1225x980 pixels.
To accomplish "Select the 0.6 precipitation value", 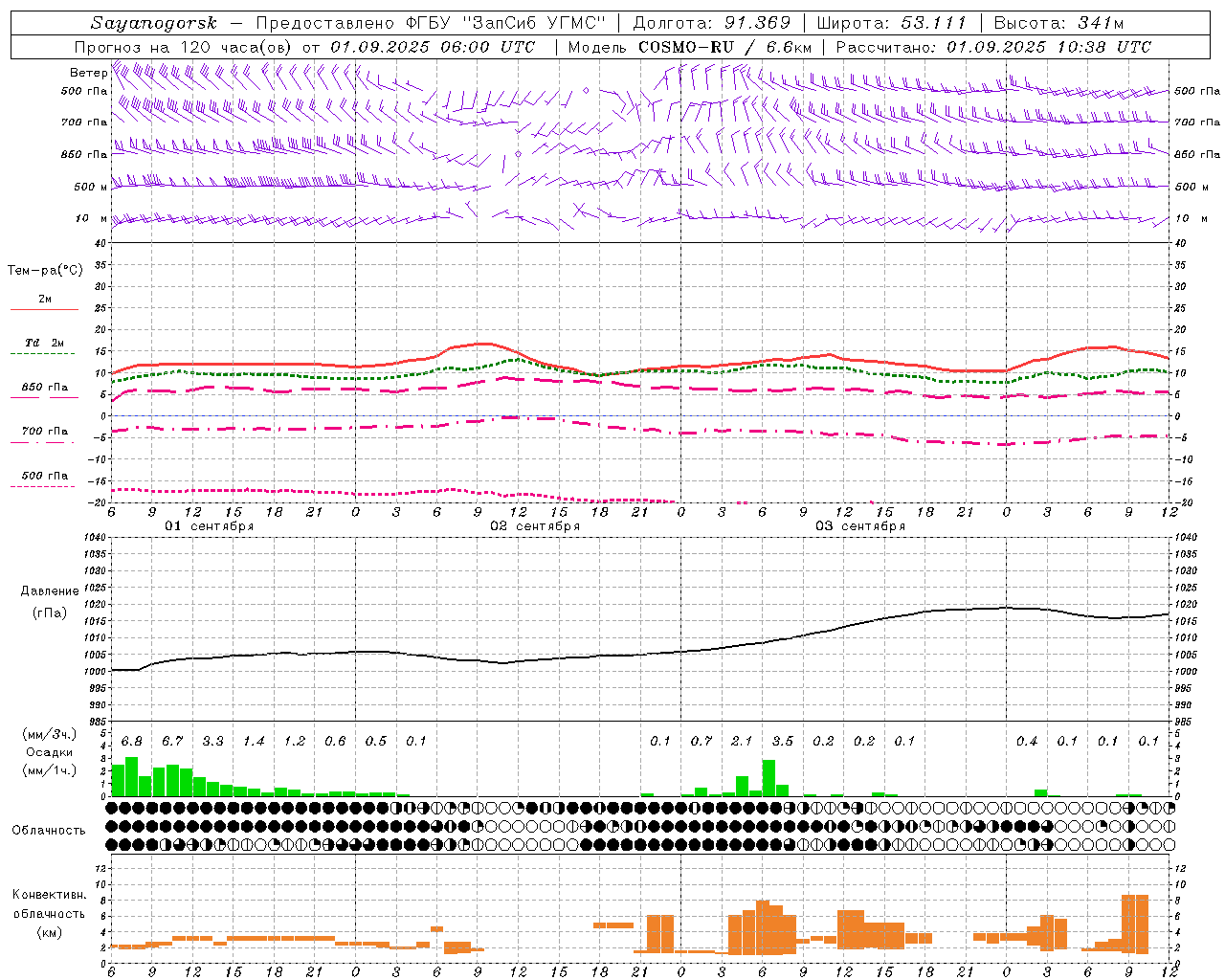I will point(335,742).
